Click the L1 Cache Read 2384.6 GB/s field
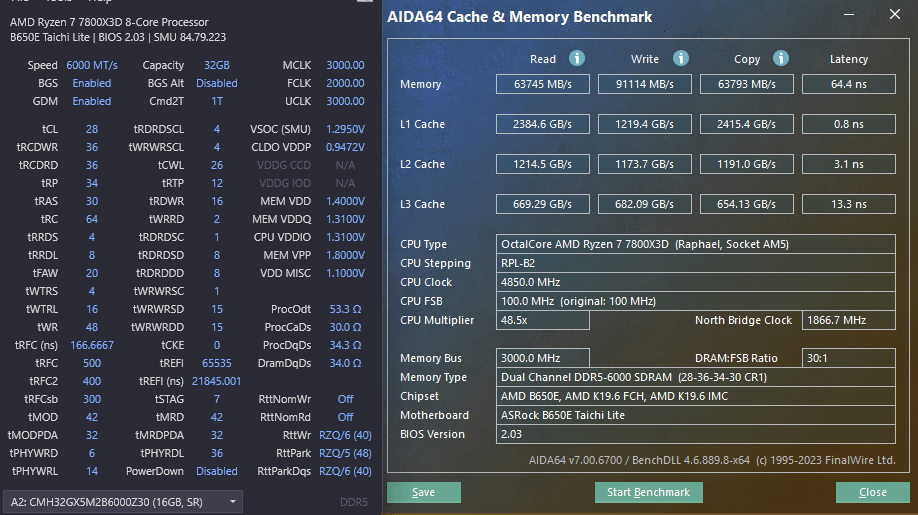The width and height of the screenshot is (918, 515). pos(543,124)
